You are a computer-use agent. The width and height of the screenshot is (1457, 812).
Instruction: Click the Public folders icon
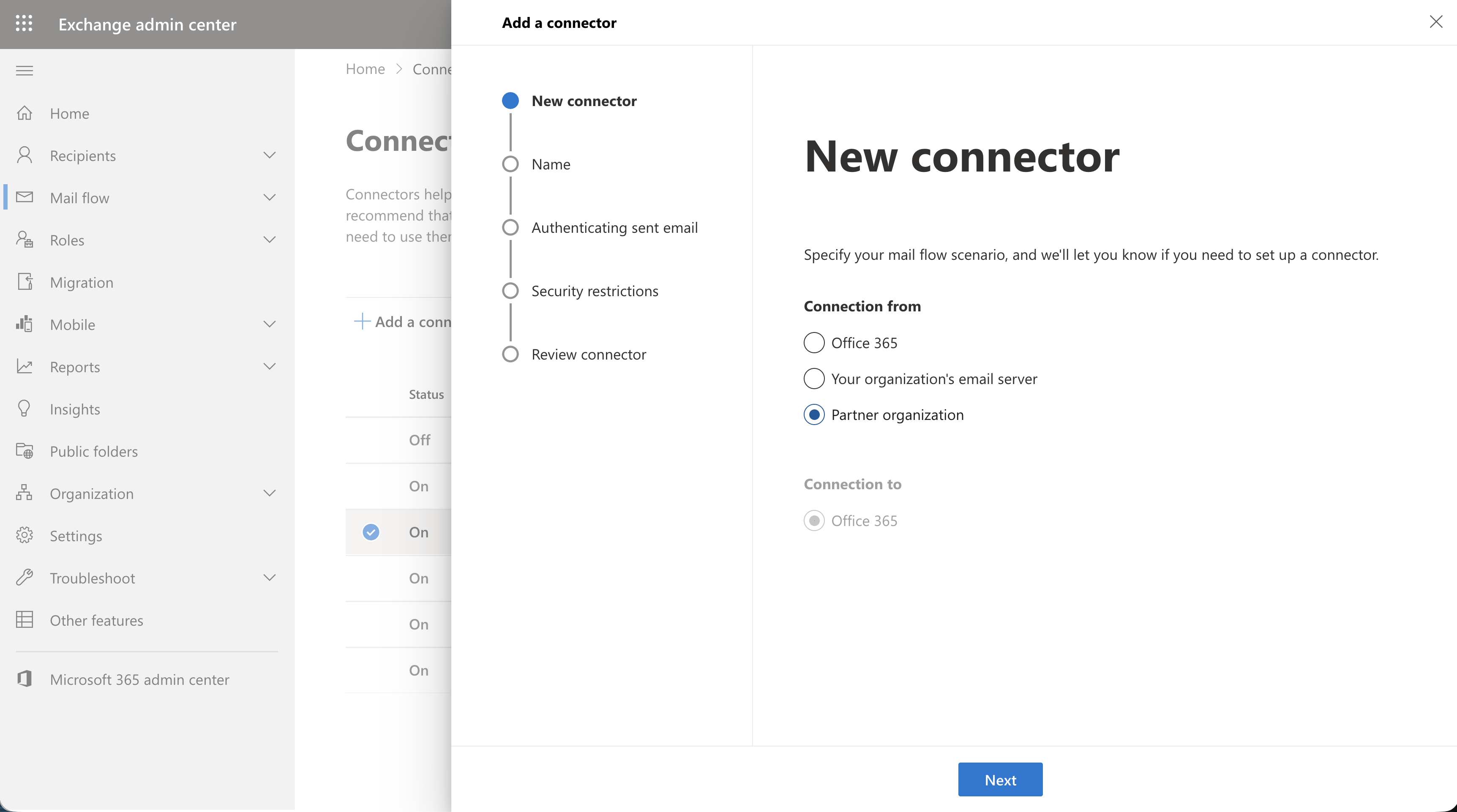pyautogui.click(x=25, y=451)
